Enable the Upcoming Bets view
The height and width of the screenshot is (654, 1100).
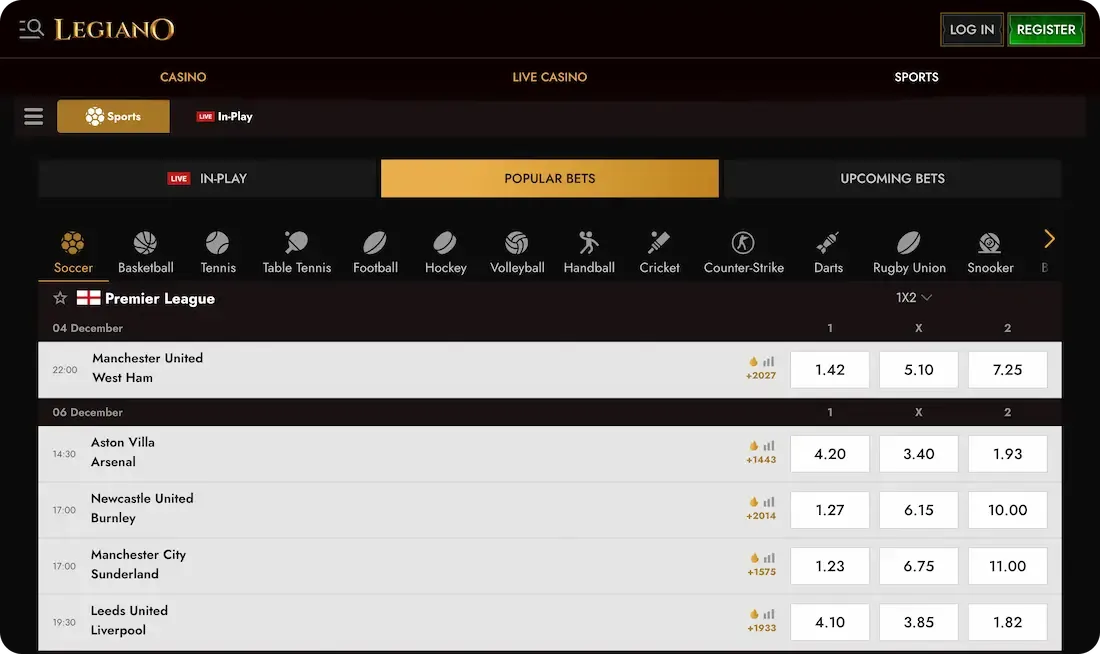[x=892, y=178]
